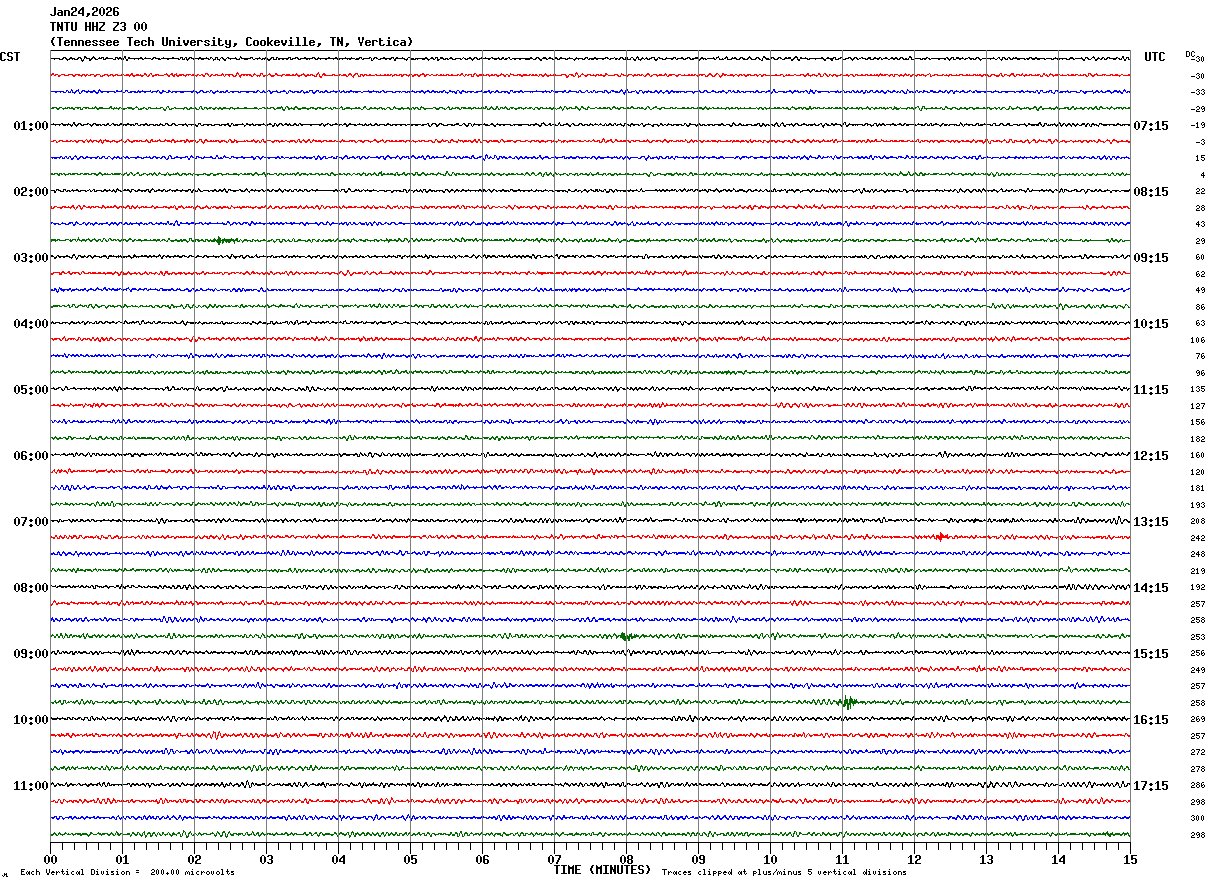1210x886 pixels.
Task: Click the 02:00 CST time label
Action: pyautogui.click(x=31, y=192)
